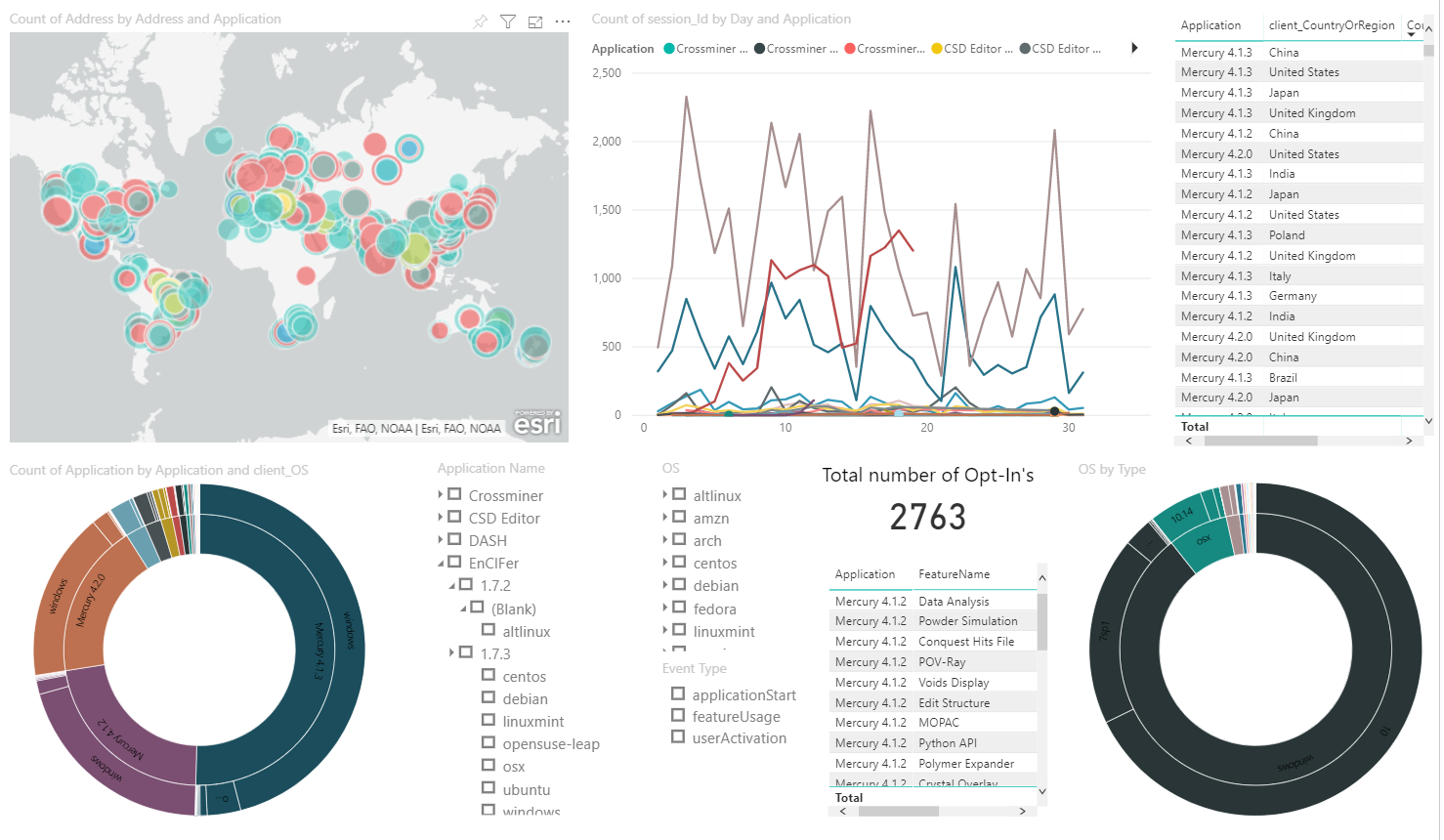This screenshot has height=840, width=1444.
Task: Open filters icon on map visual
Action: coord(508,21)
